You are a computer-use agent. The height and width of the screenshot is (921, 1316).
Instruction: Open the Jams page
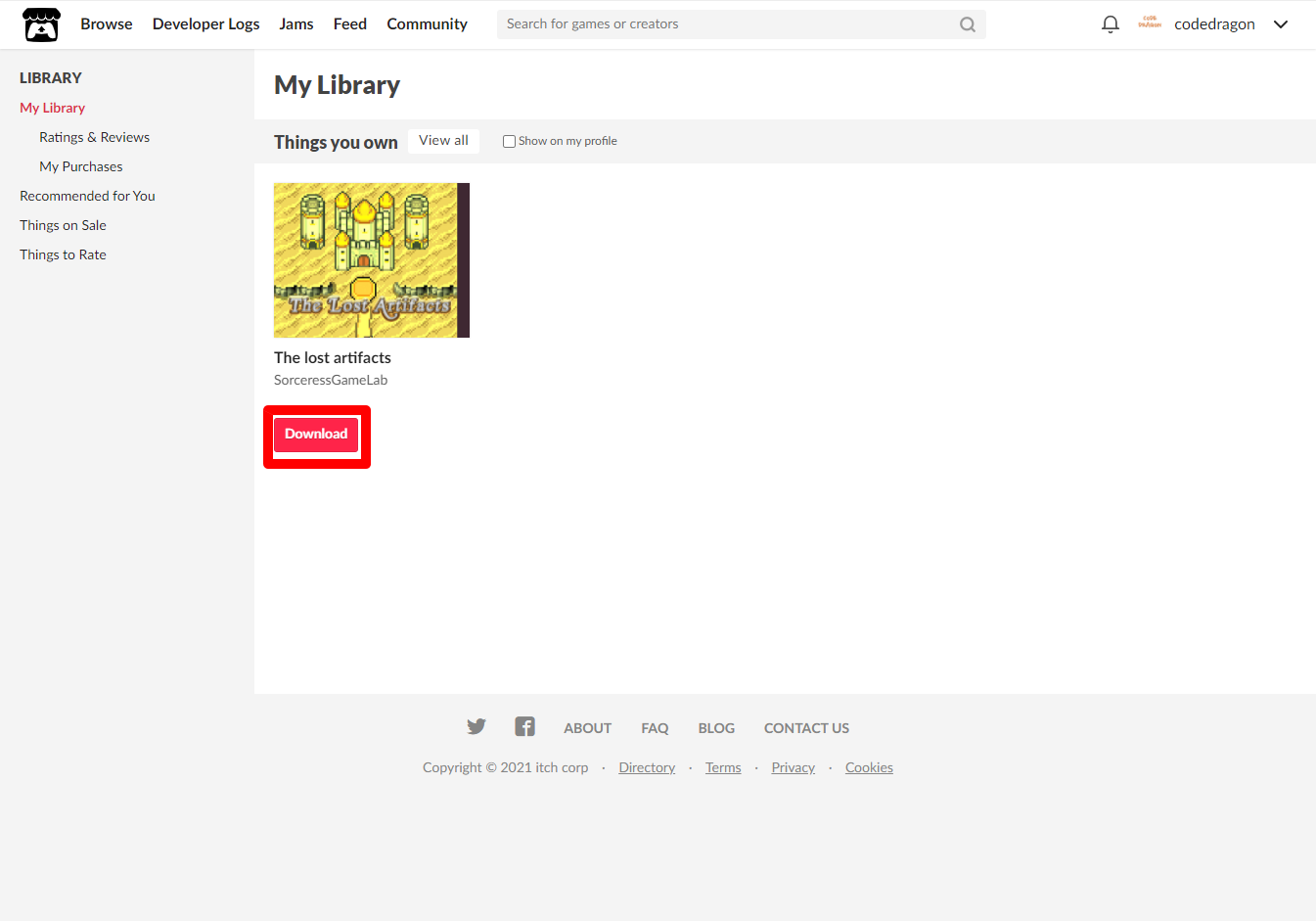tap(296, 23)
